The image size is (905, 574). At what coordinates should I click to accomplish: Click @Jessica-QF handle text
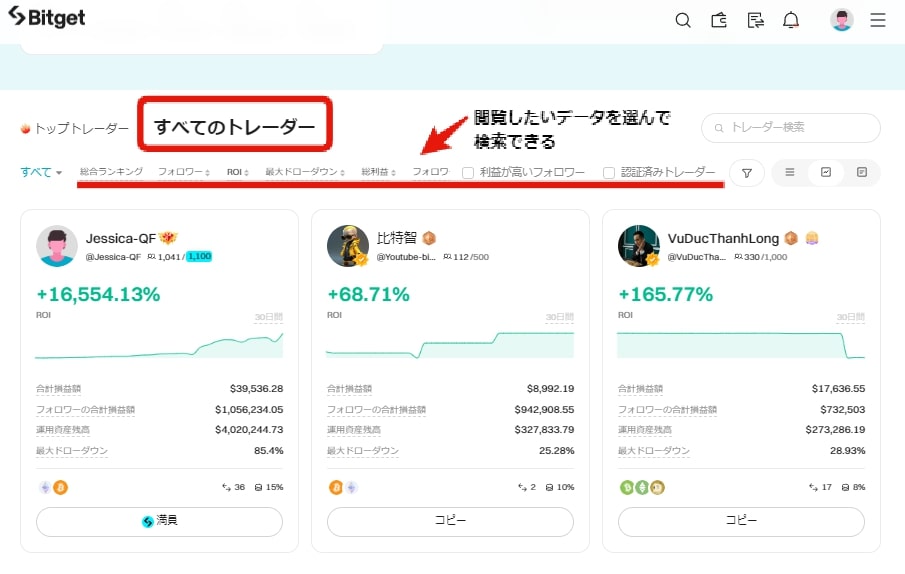point(113,257)
